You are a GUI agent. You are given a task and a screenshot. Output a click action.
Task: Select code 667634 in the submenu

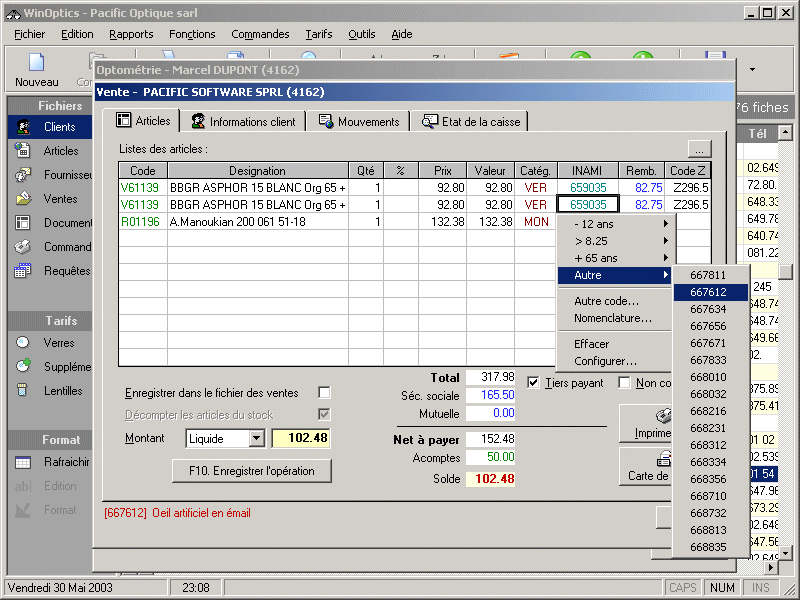coord(708,310)
